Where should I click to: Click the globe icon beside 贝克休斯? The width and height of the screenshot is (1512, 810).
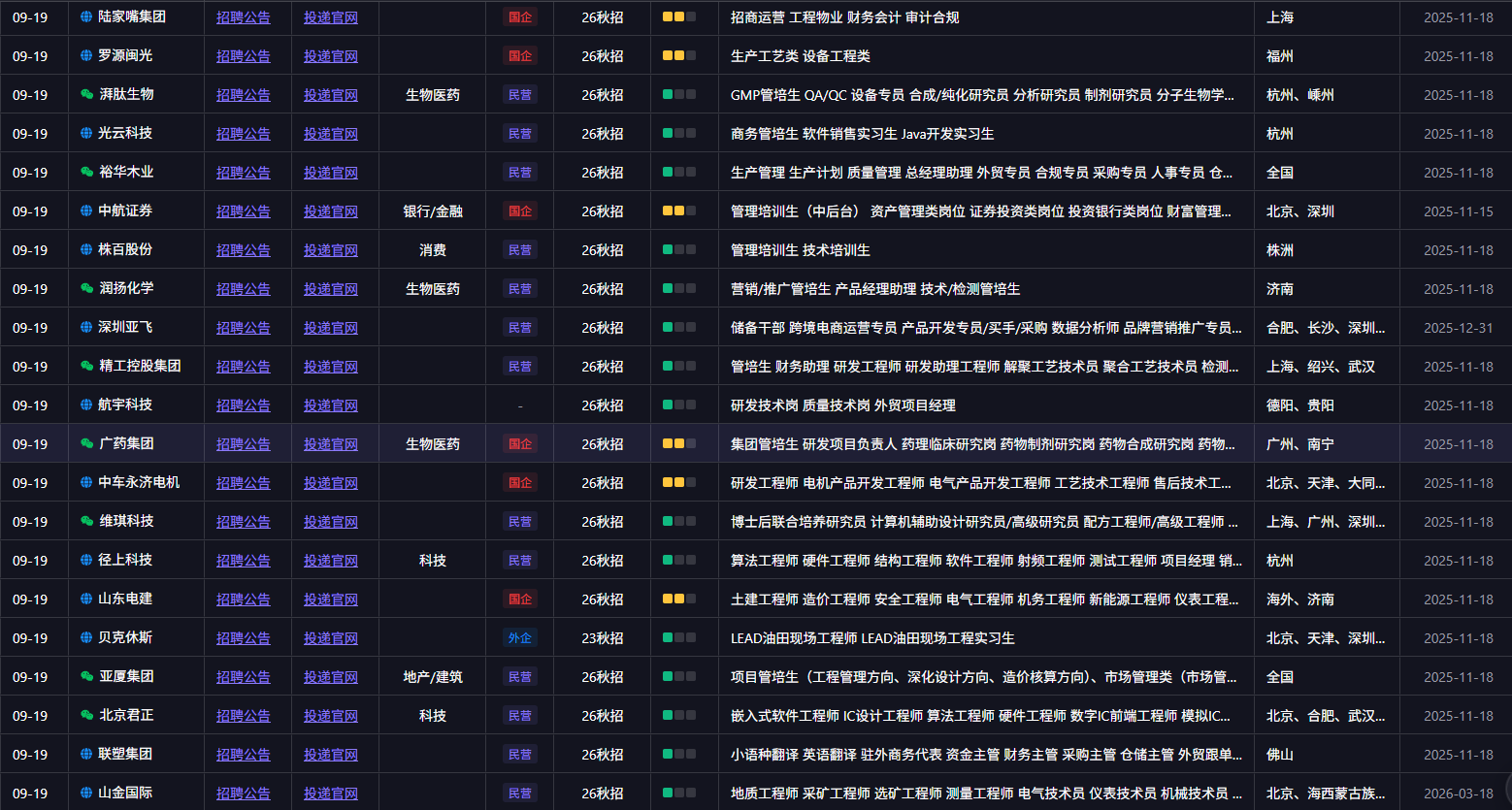click(x=86, y=637)
